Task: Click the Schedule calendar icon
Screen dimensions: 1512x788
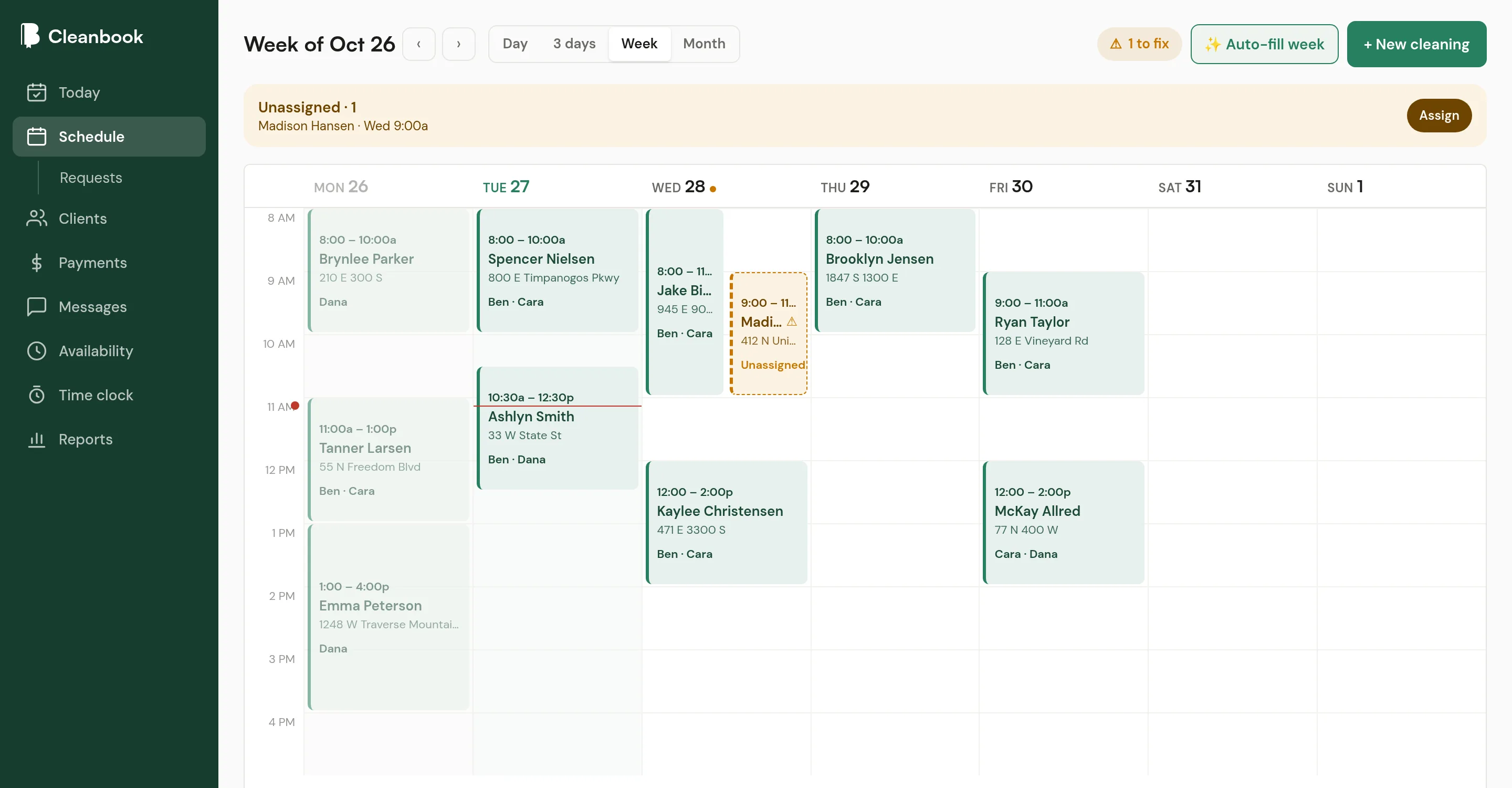Action: coord(36,136)
